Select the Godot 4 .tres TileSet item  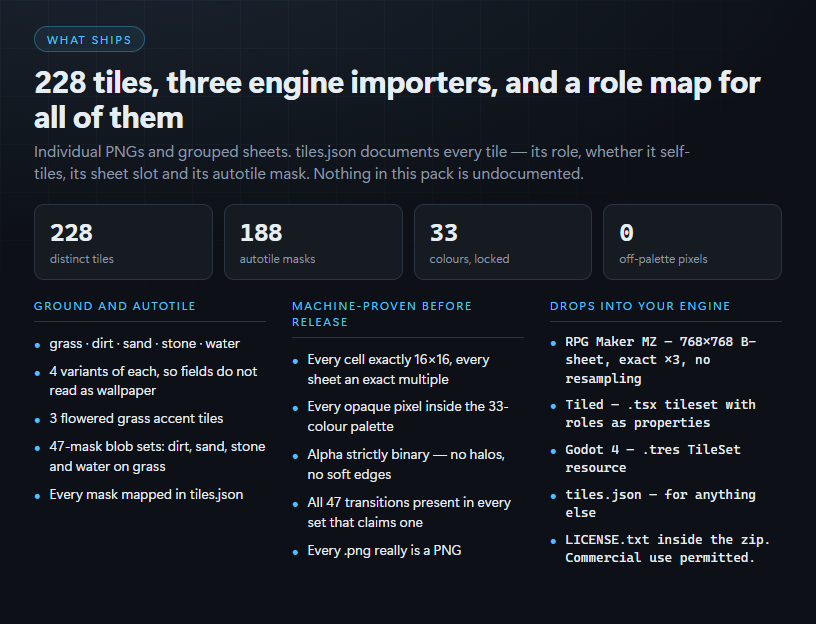653,459
